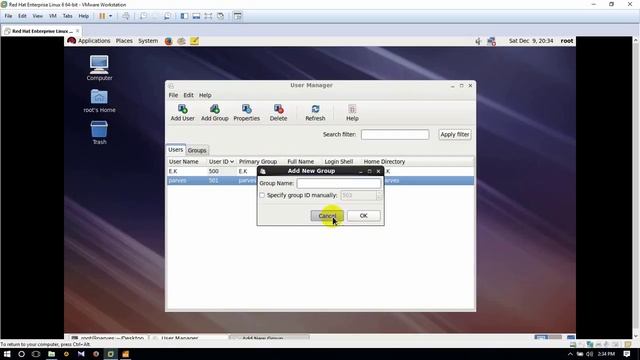The image size is (640, 360).
Task: Select the Users tab
Action: tap(176, 150)
